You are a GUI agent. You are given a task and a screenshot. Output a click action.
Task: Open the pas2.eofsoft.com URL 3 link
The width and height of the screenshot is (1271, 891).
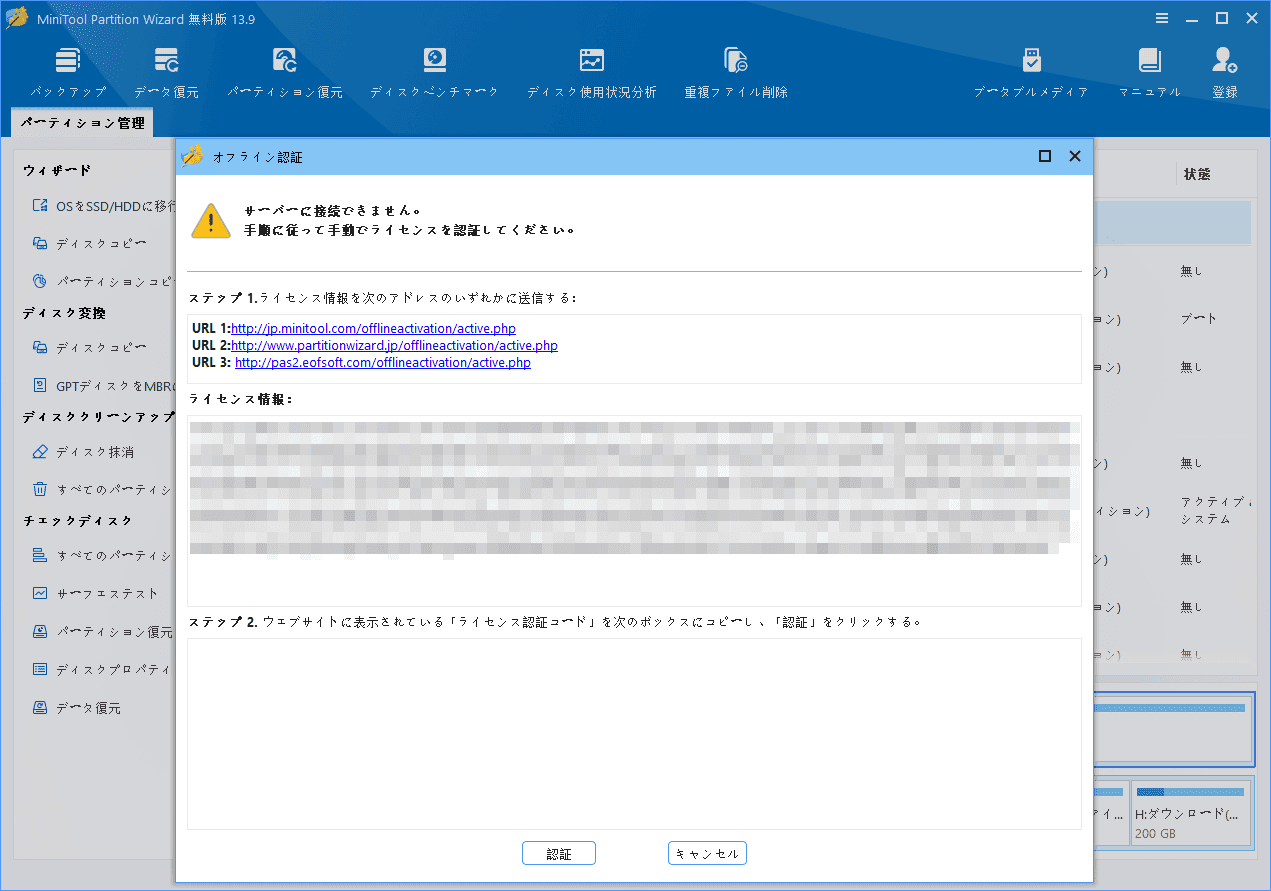[383, 362]
